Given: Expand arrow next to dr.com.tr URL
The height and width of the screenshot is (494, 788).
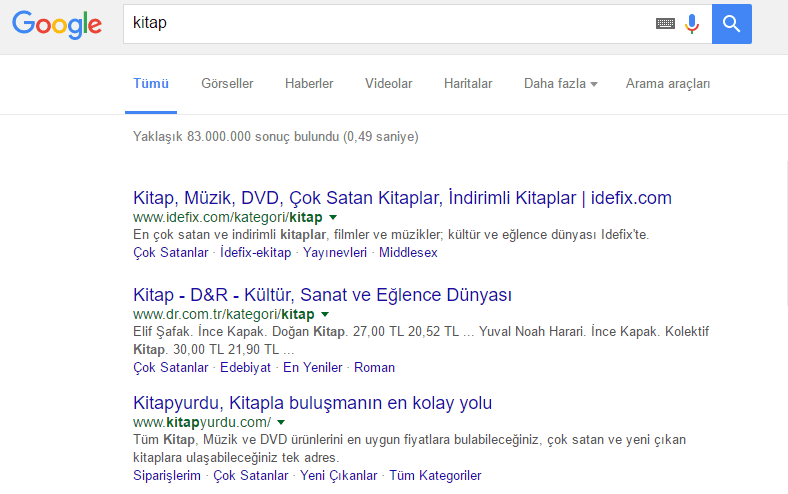Looking at the screenshot, I should pyautogui.click(x=323, y=315).
